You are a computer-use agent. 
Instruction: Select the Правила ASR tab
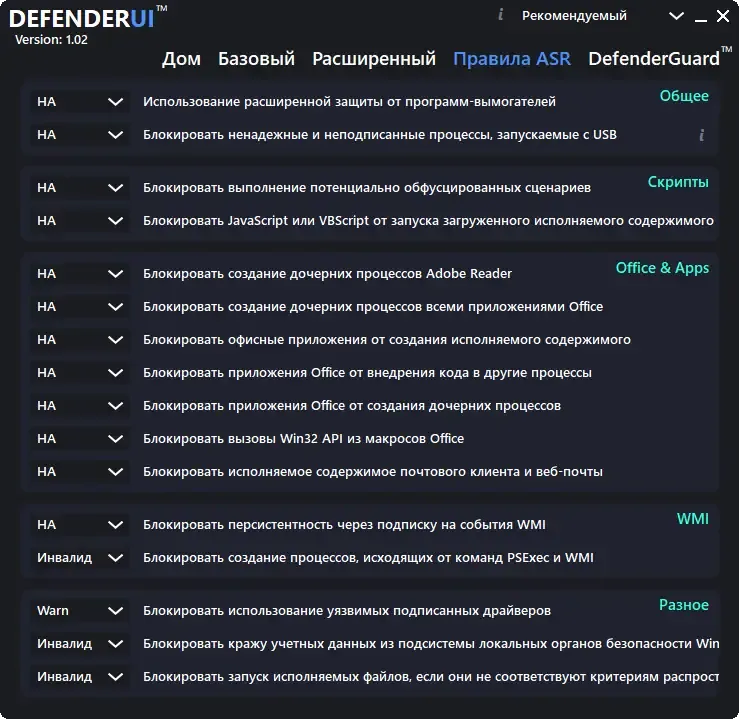click(512, 59)
